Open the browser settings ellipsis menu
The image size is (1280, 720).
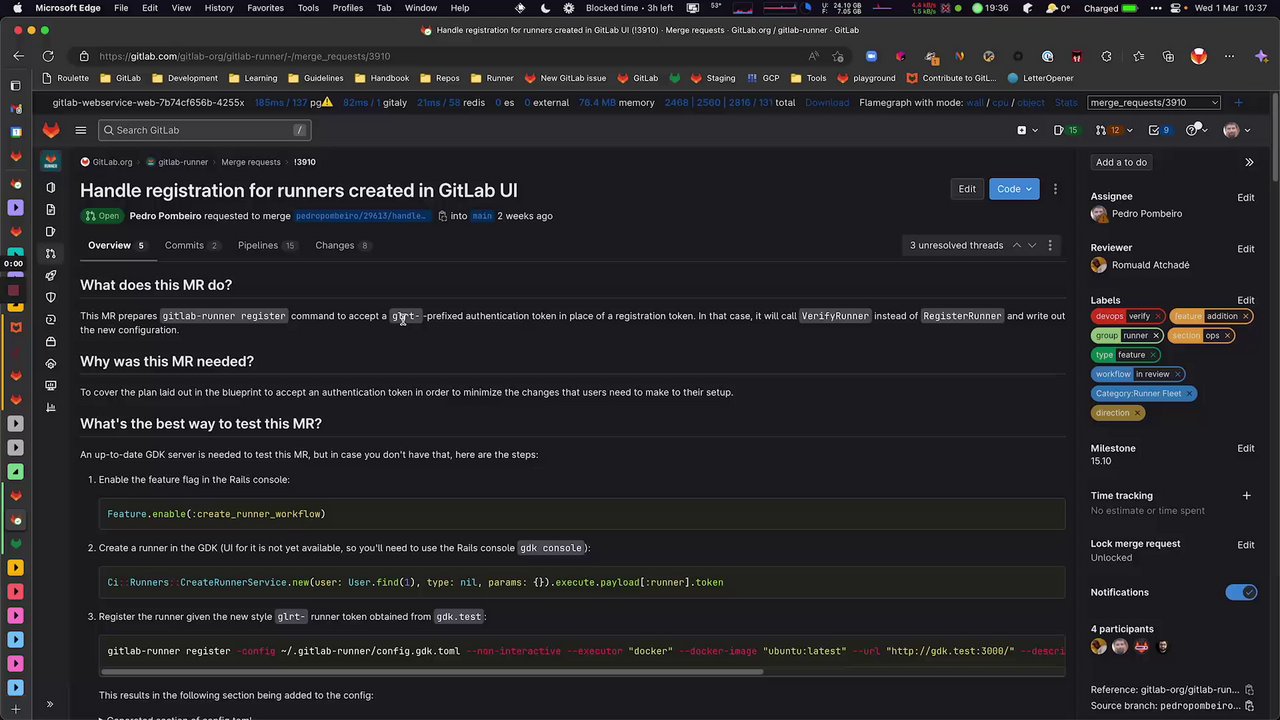click(x=1229, y=56)
